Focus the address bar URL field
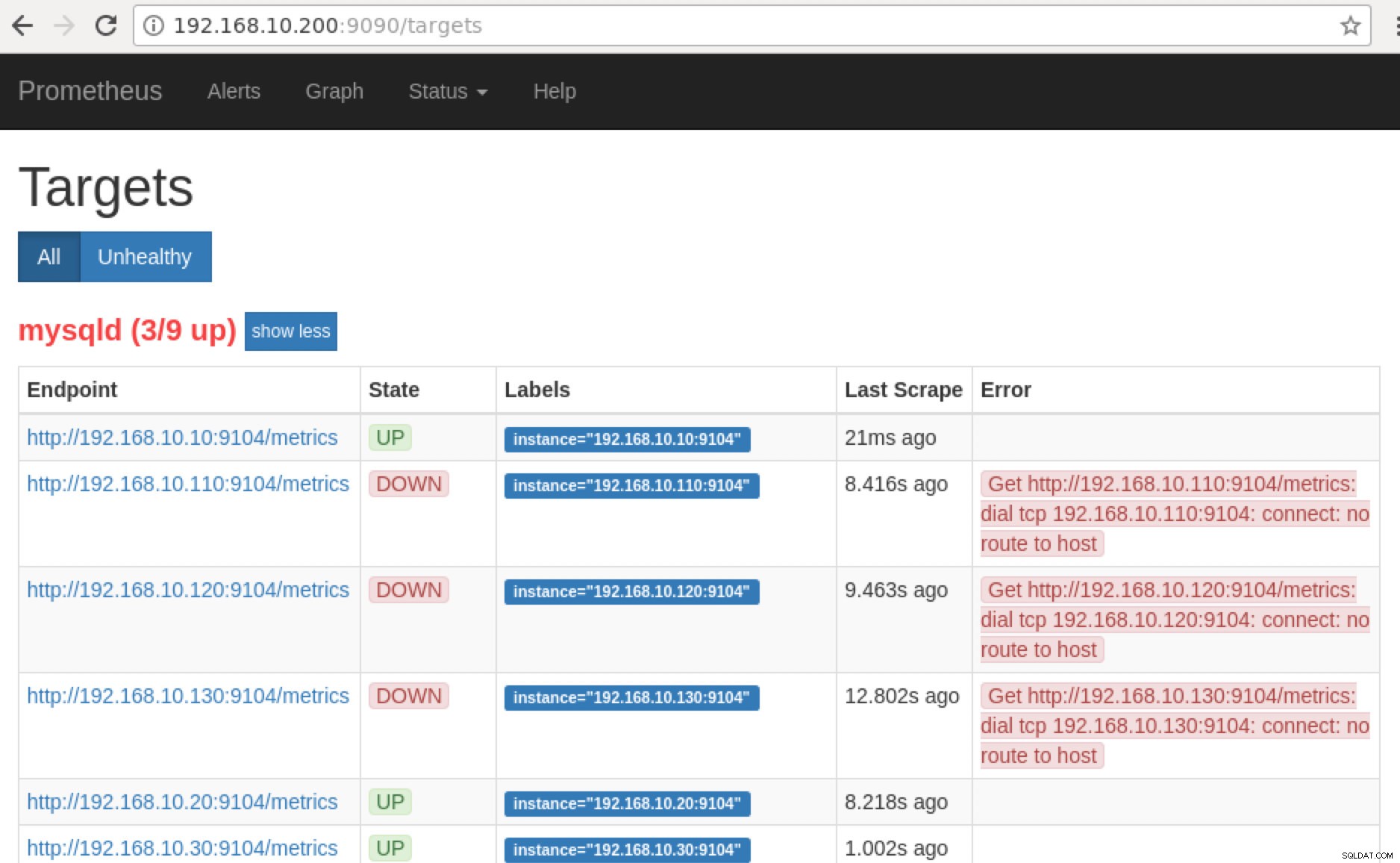Viewport: 1400px width, 863px height. point(751,25)
